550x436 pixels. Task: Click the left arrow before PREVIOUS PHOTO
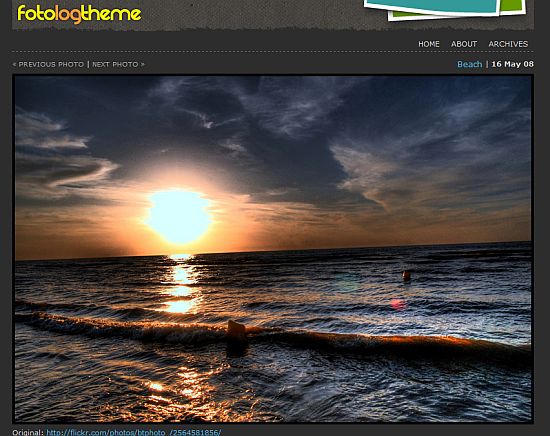pos(14,64)
